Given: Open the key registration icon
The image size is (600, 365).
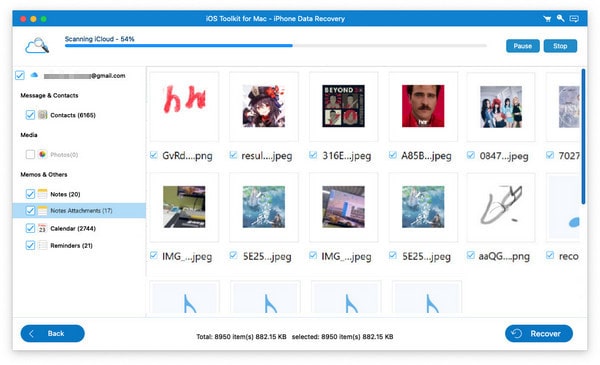Looking at the screenshot, I should point(561,18).
